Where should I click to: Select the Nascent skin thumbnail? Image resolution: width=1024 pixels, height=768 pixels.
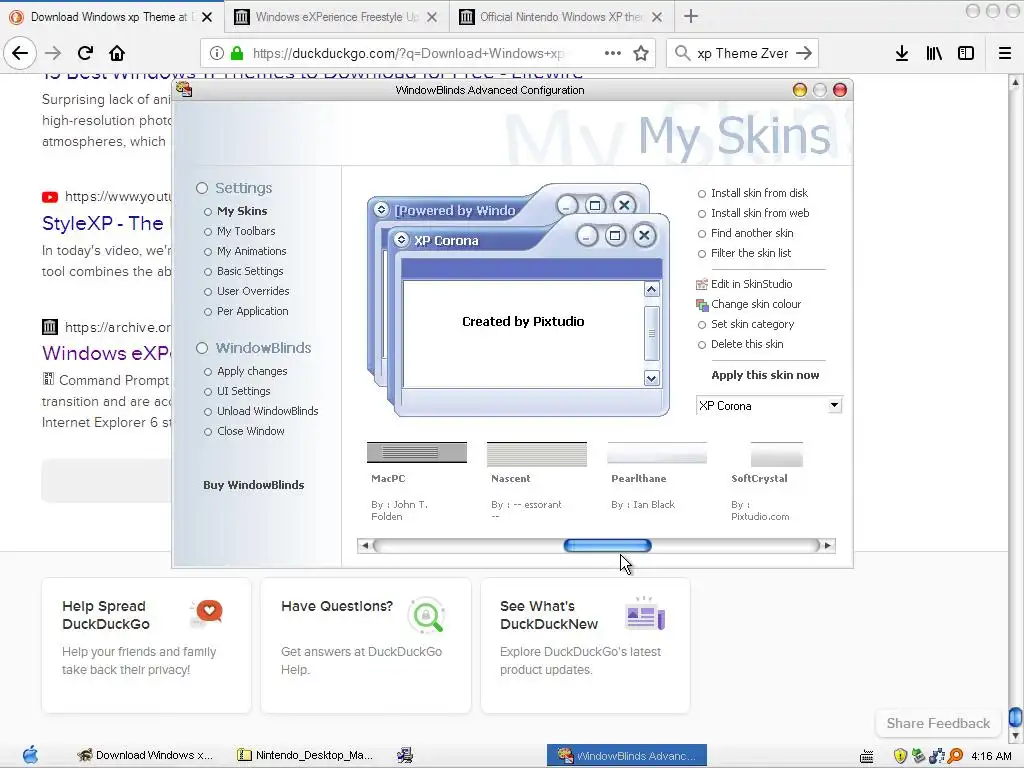[x=537, y=454]
